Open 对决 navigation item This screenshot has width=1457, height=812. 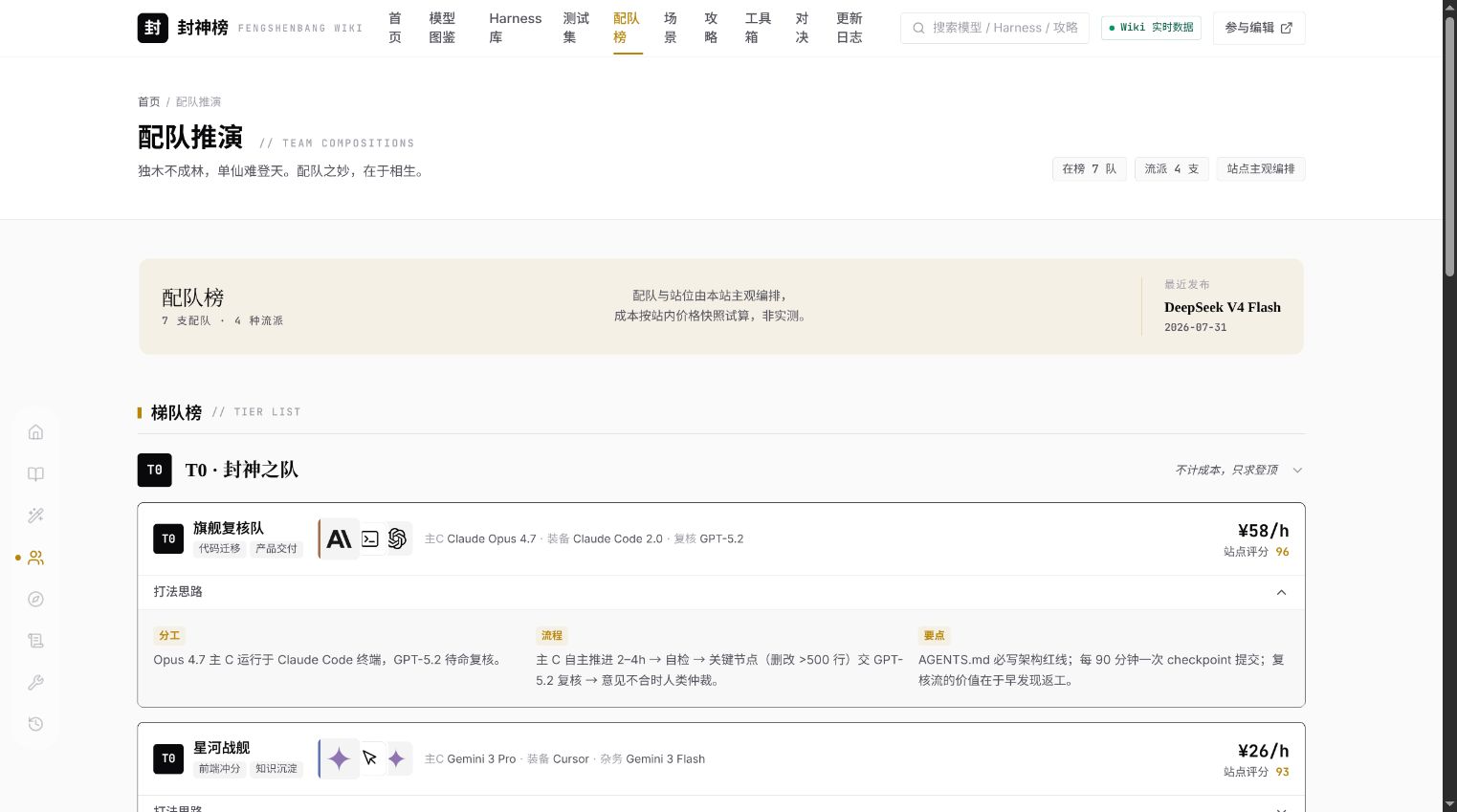coord(802,28)
